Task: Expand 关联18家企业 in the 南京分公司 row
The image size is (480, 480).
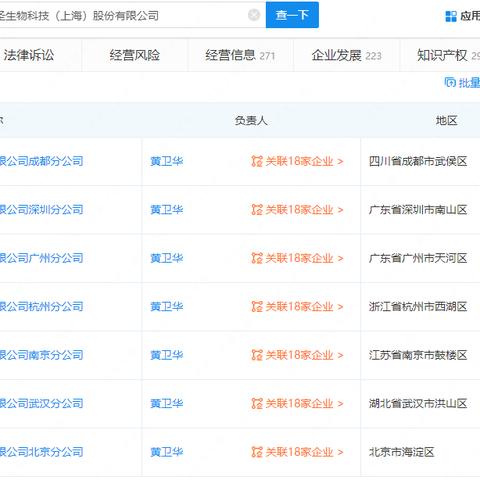Action: (x=304, y=355)
